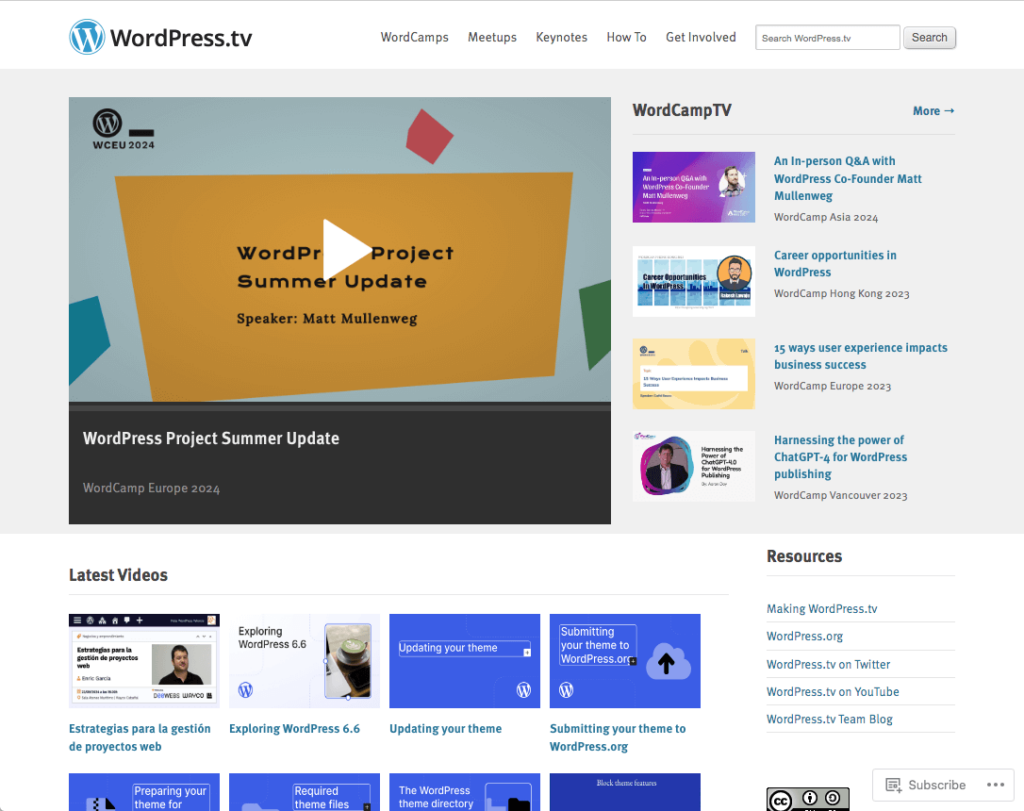
Task: Open the Subscribe icon button
Action: tap(925, 784)
